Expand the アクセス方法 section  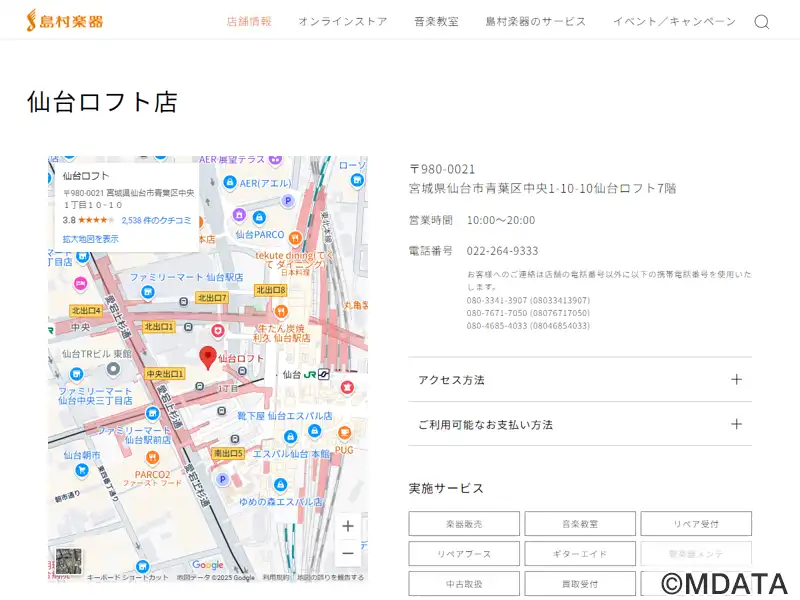click(580, 380)
